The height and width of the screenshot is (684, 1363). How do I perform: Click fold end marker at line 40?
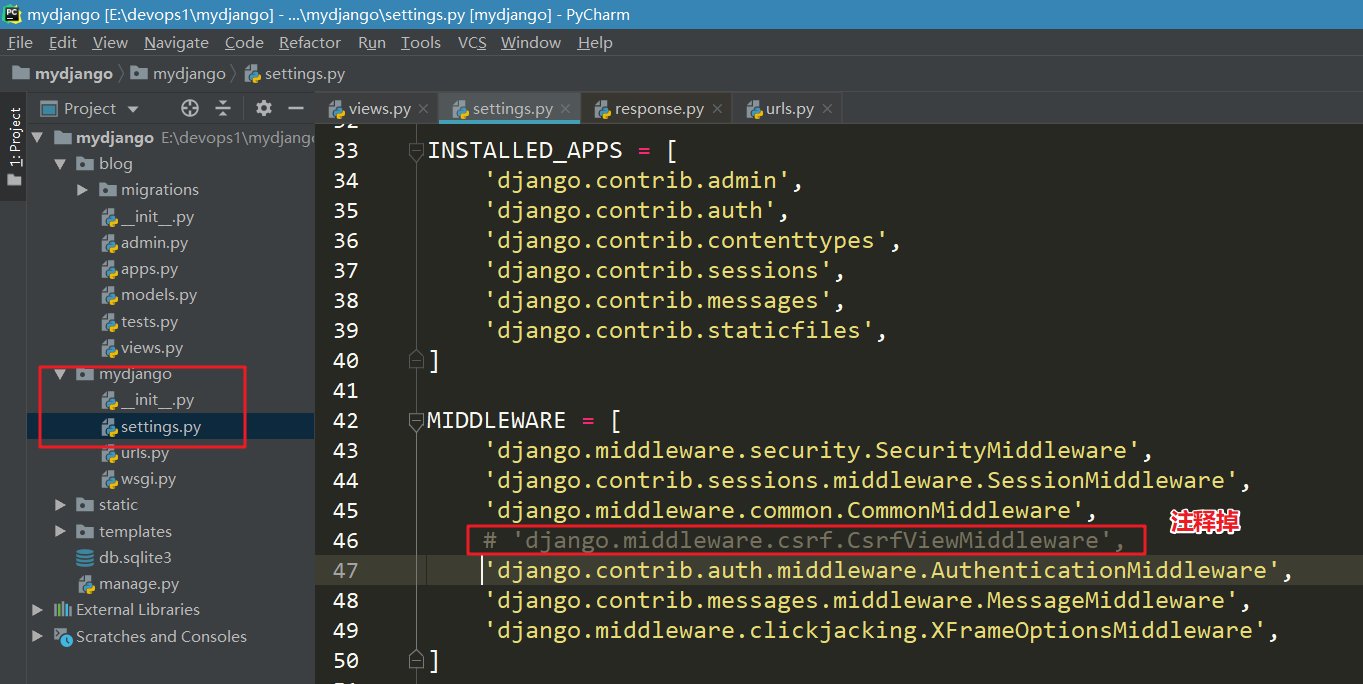(x=416, y=360)
